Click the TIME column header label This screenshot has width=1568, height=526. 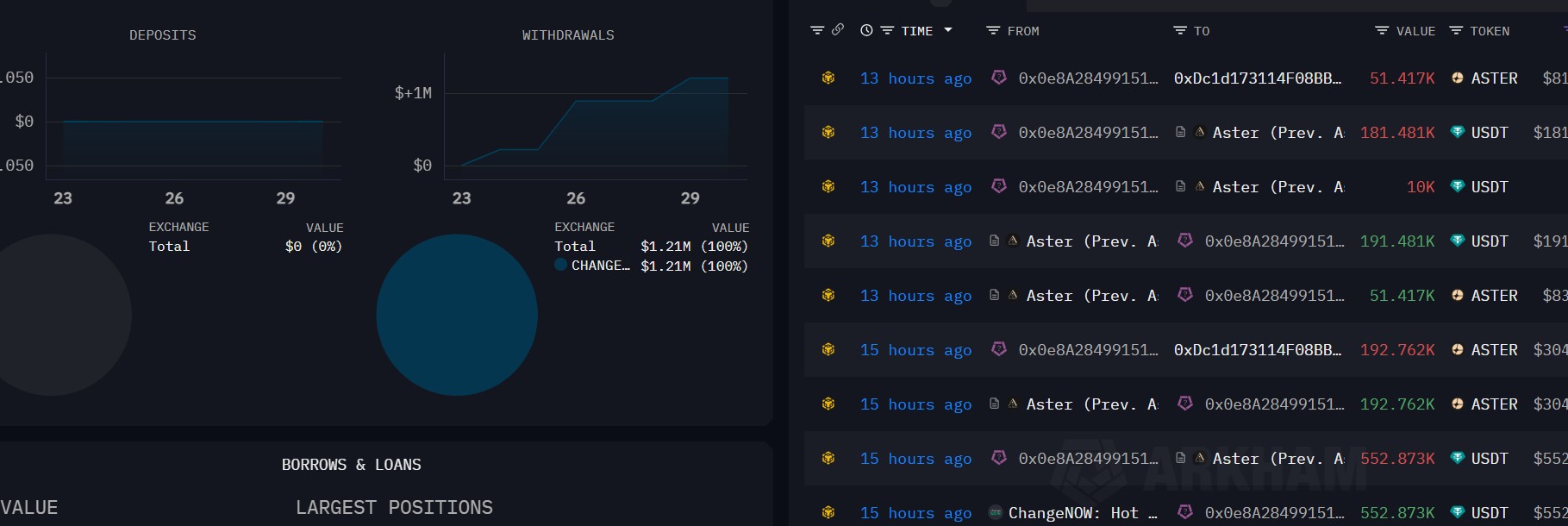[x=917, y=31]
